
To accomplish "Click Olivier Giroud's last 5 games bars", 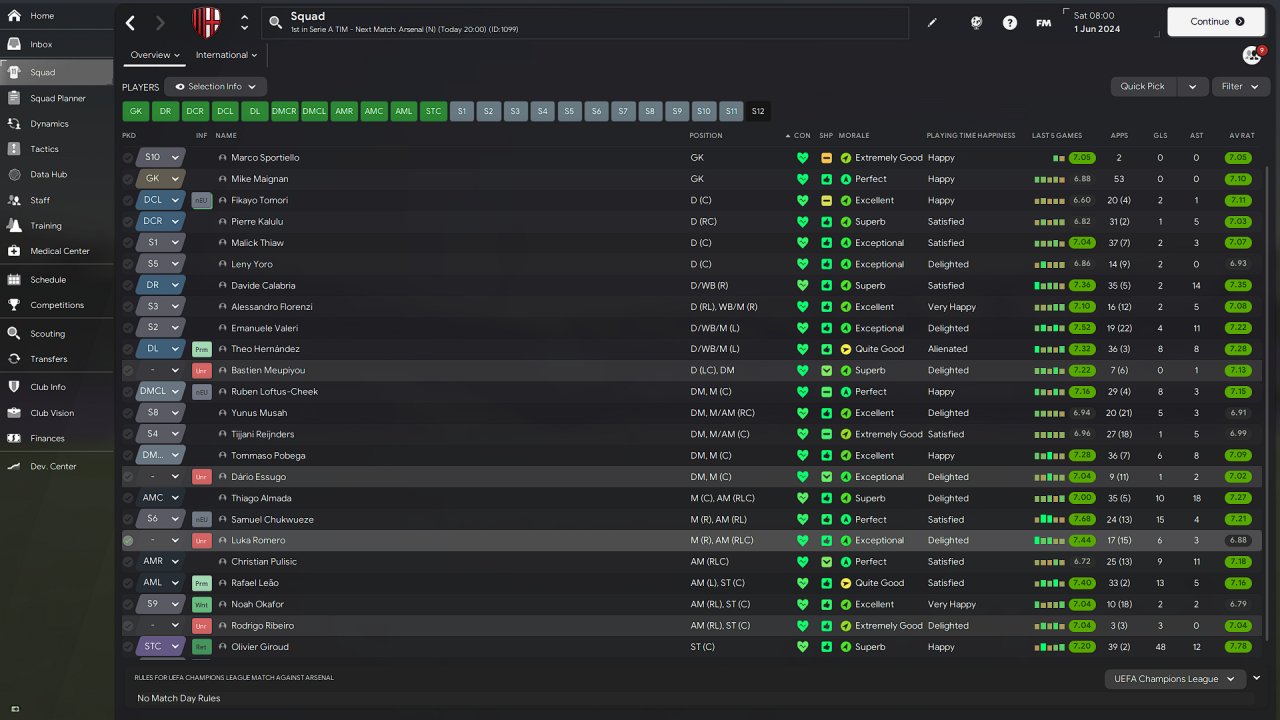I will [1049, 647].
